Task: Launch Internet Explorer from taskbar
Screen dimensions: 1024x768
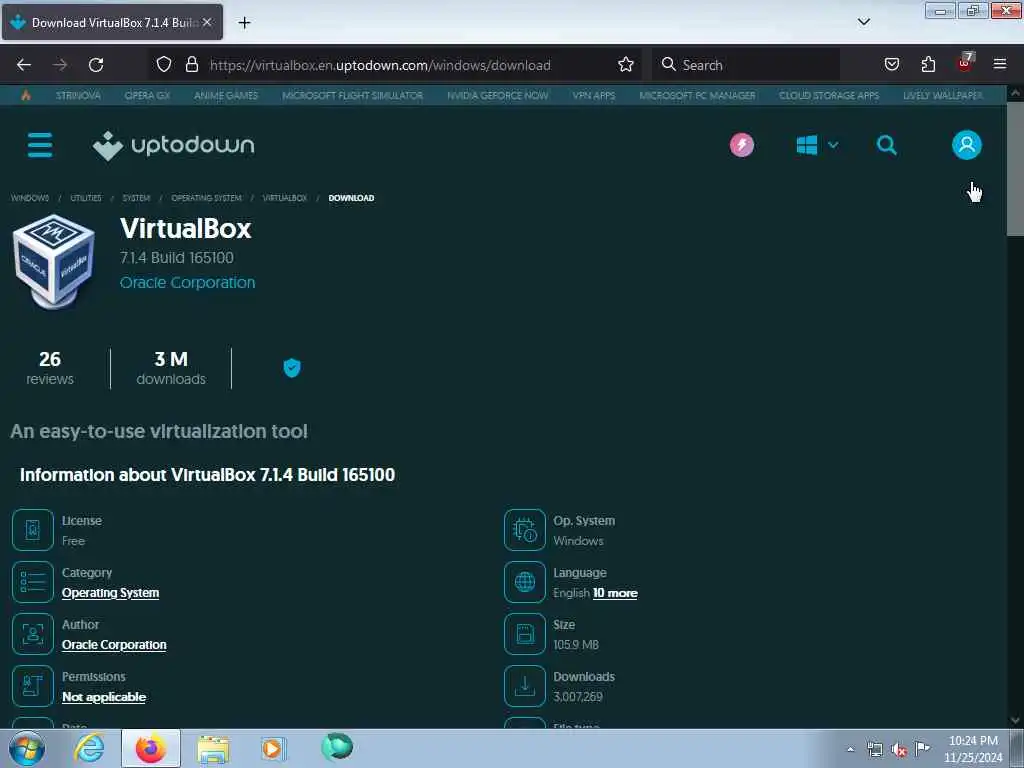Action: coord(89,748)
